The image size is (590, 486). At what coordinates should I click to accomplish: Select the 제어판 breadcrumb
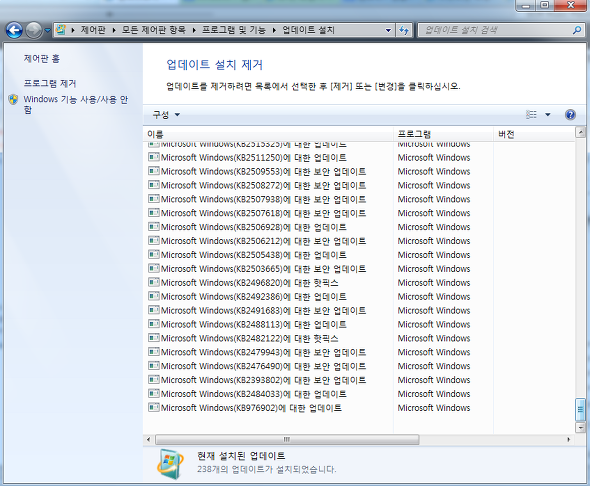pos(93,30)
